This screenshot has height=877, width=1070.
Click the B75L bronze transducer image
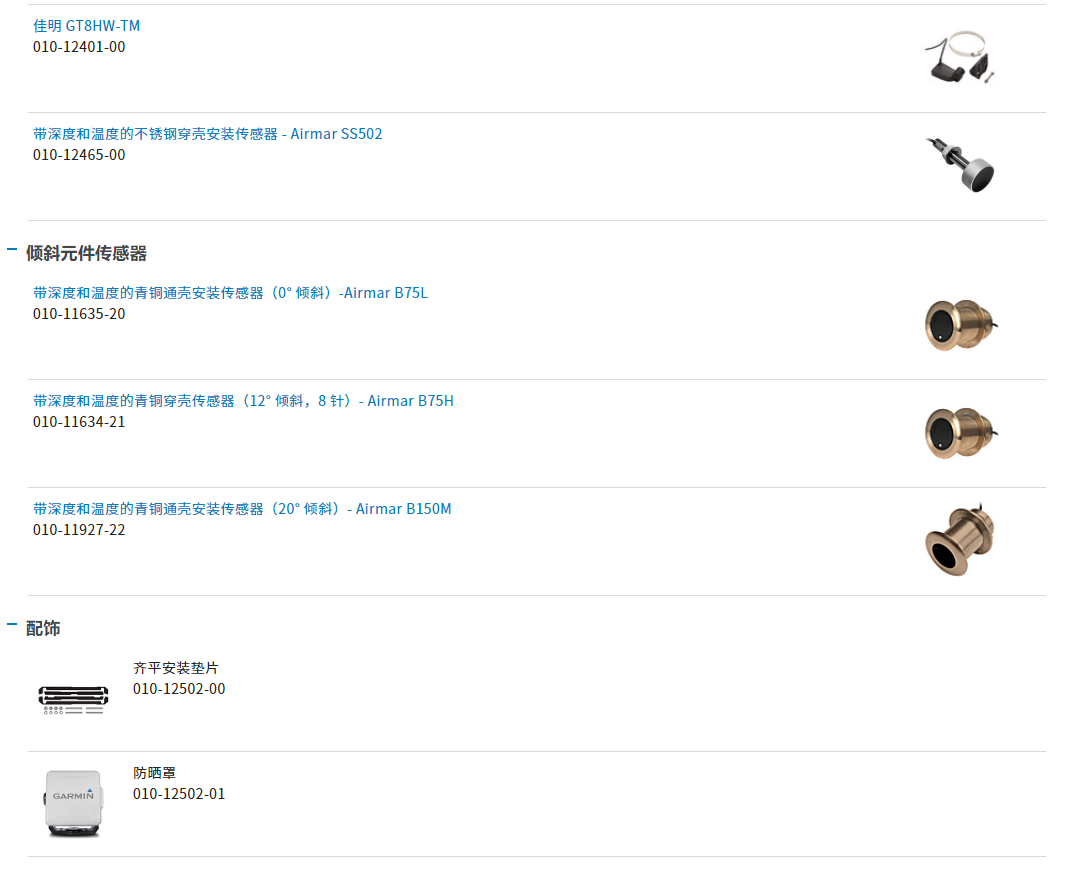point(961,325)
